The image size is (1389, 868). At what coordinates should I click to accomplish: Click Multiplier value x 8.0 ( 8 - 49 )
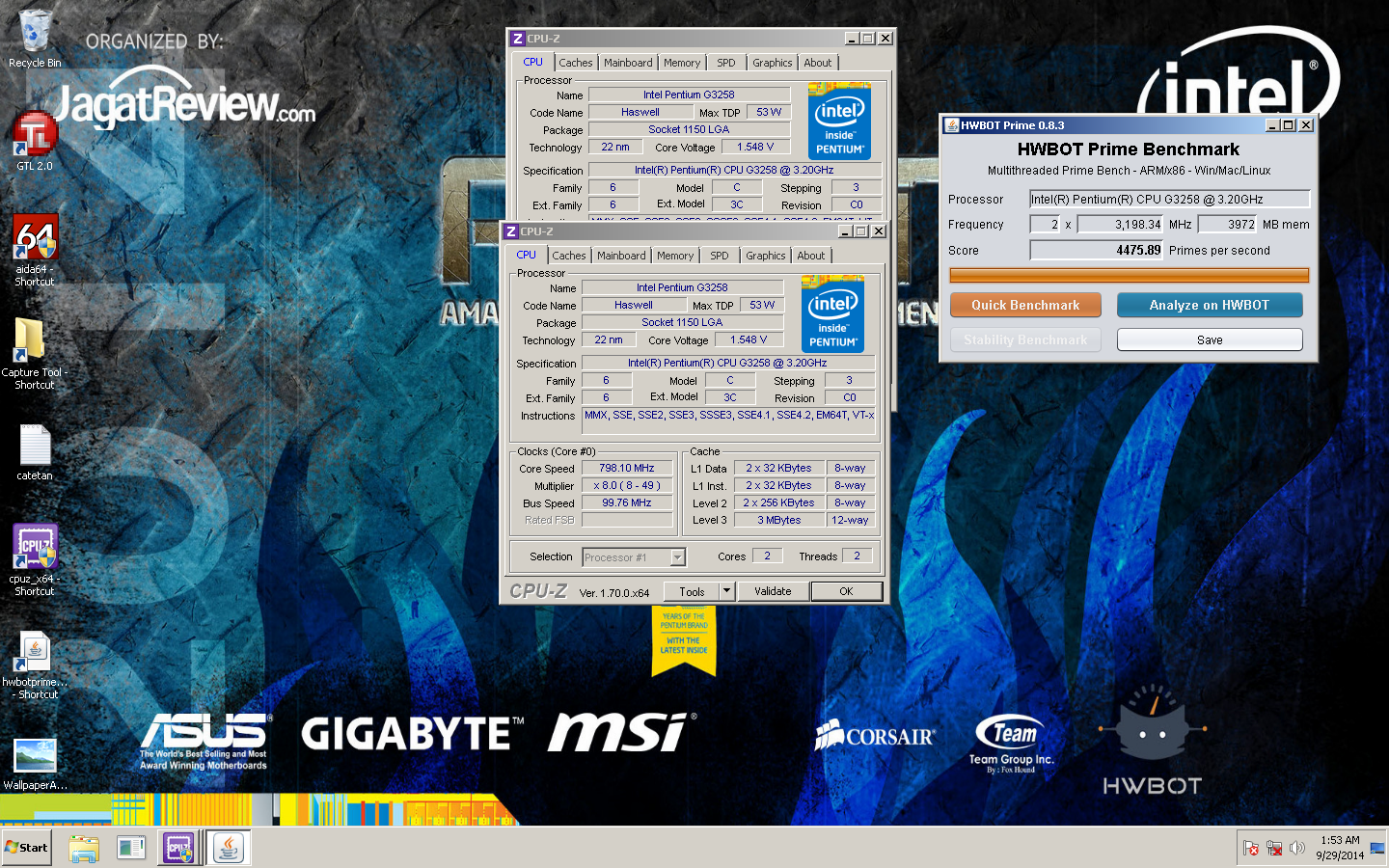(x=627, y=485)
